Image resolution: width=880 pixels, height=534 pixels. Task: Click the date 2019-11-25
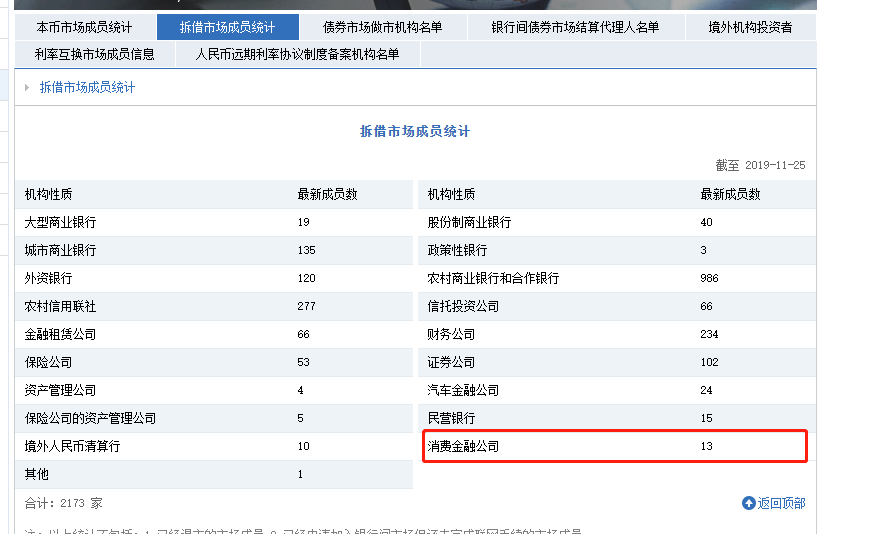pos(775,165)
